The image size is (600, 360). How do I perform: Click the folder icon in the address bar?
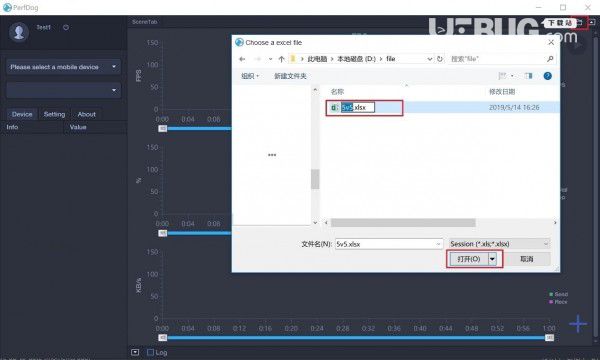coord(293,59)
